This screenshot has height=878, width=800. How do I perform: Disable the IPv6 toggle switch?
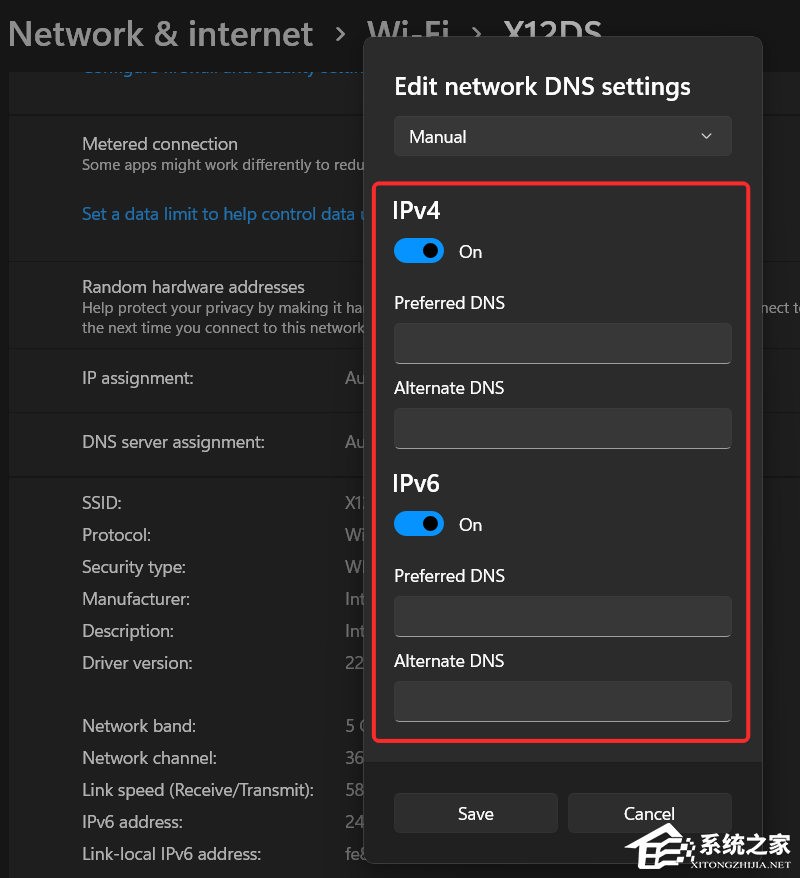click(419, 523)
